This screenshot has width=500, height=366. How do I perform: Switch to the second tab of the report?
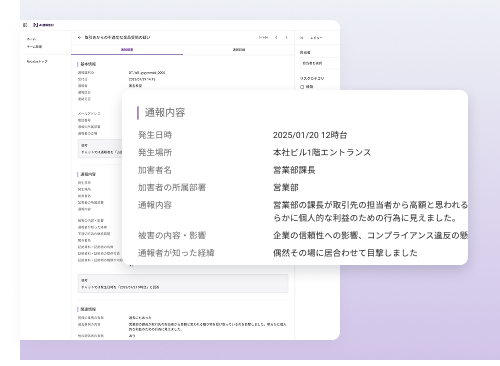(x=239, y=49)
